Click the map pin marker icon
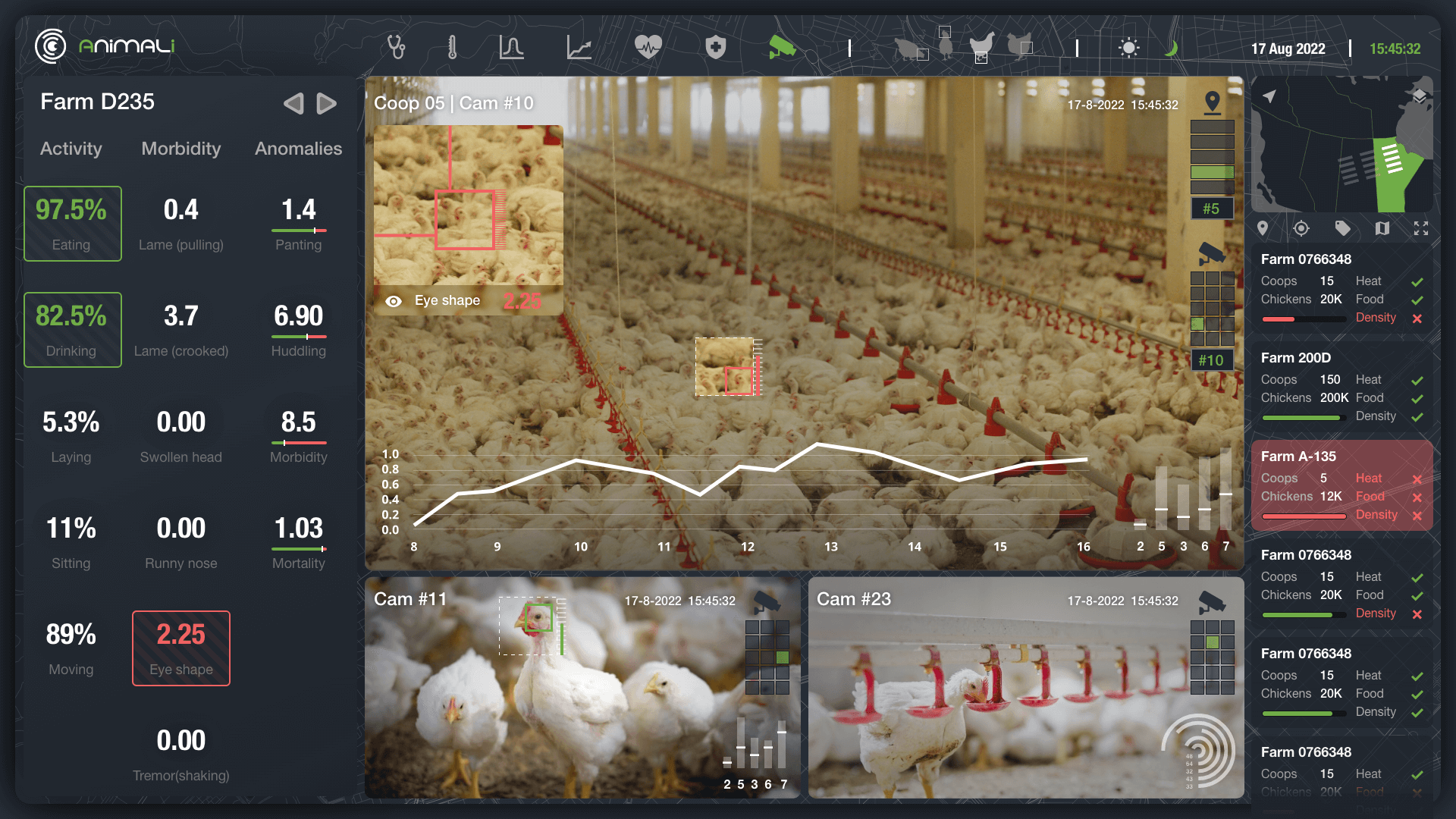 pos(1263,228)
